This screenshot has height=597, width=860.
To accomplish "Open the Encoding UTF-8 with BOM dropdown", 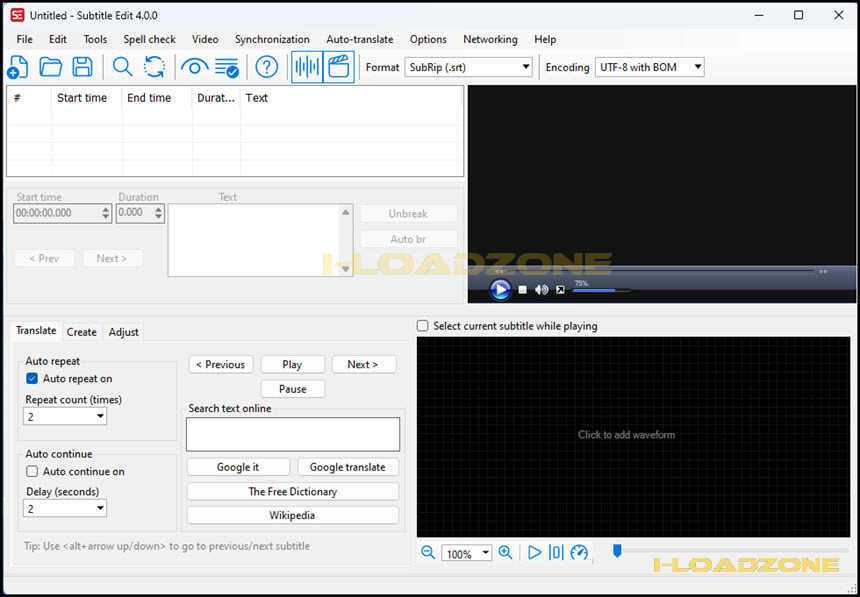I will [649, 67].
